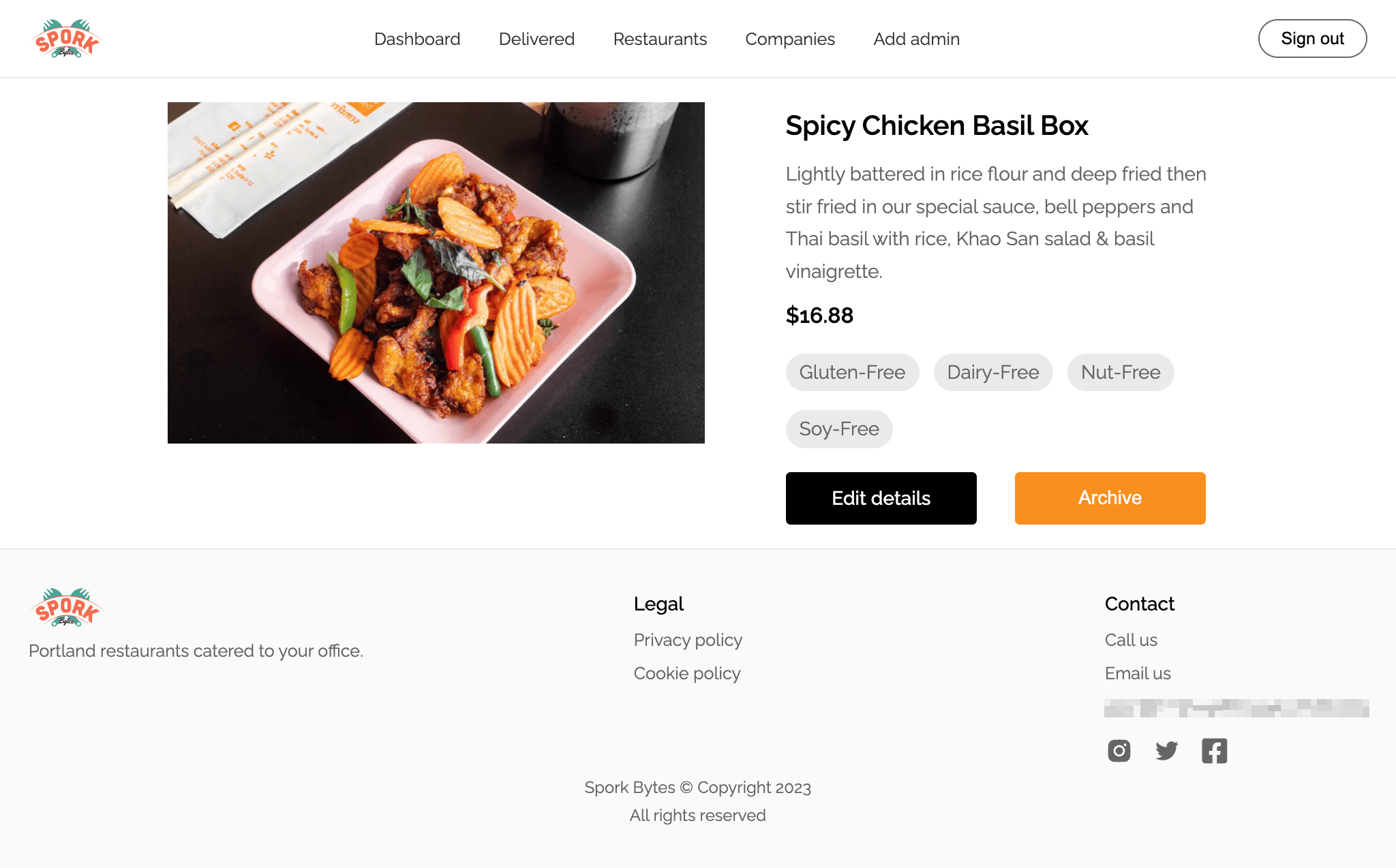Open the Privacy policy page
The width and height of the screenshot is (1396, 868).
click(688, 640)
